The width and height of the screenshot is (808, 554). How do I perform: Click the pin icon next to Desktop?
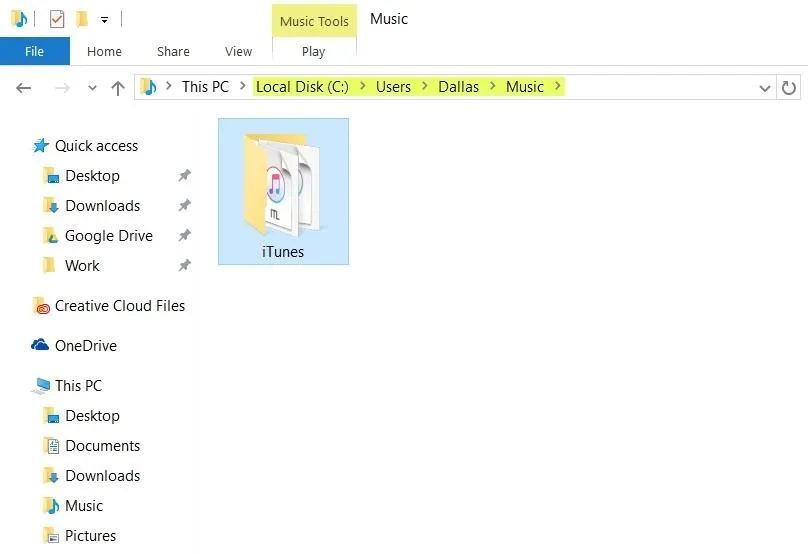tap(184, 176)
